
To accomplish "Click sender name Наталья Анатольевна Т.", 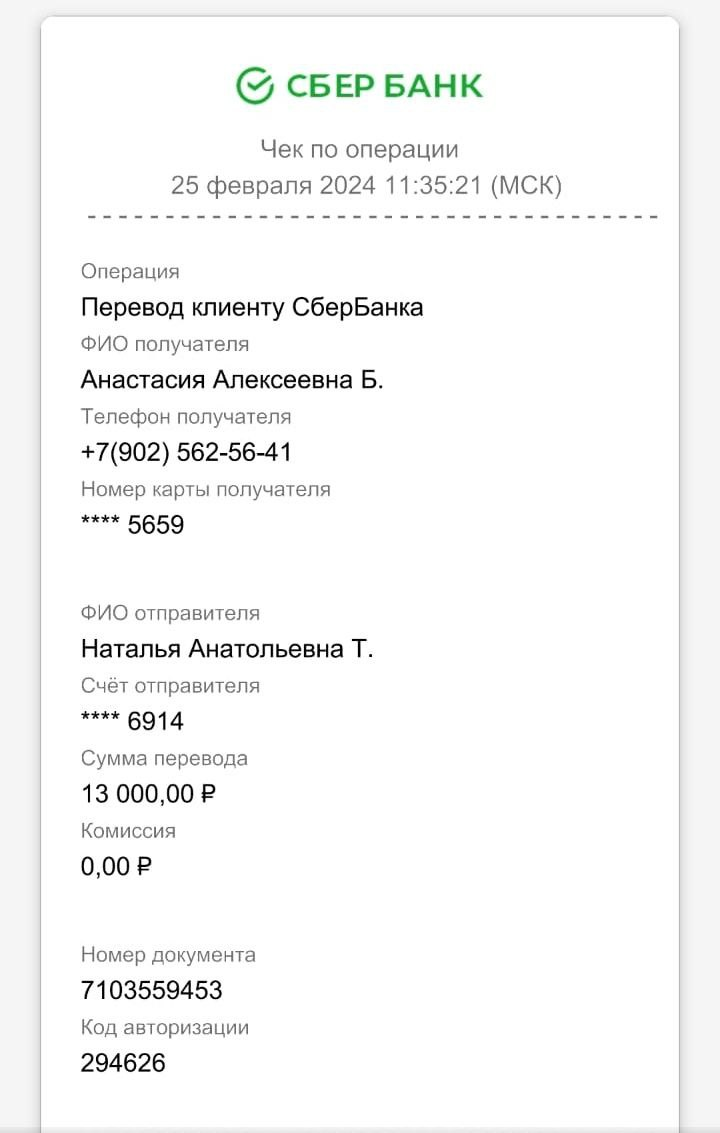I will point(227,649).
